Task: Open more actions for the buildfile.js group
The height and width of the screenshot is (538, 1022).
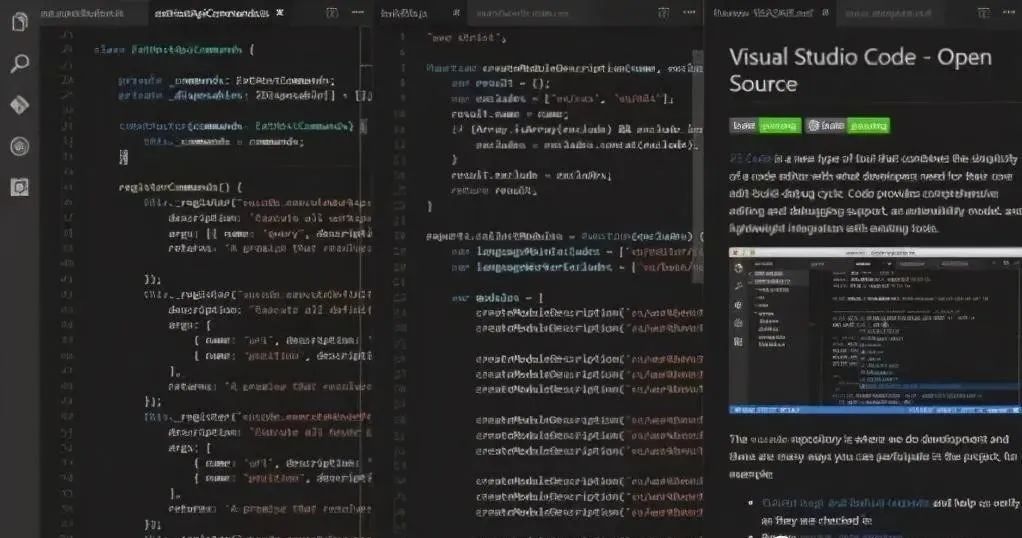Action: [689, 12]
